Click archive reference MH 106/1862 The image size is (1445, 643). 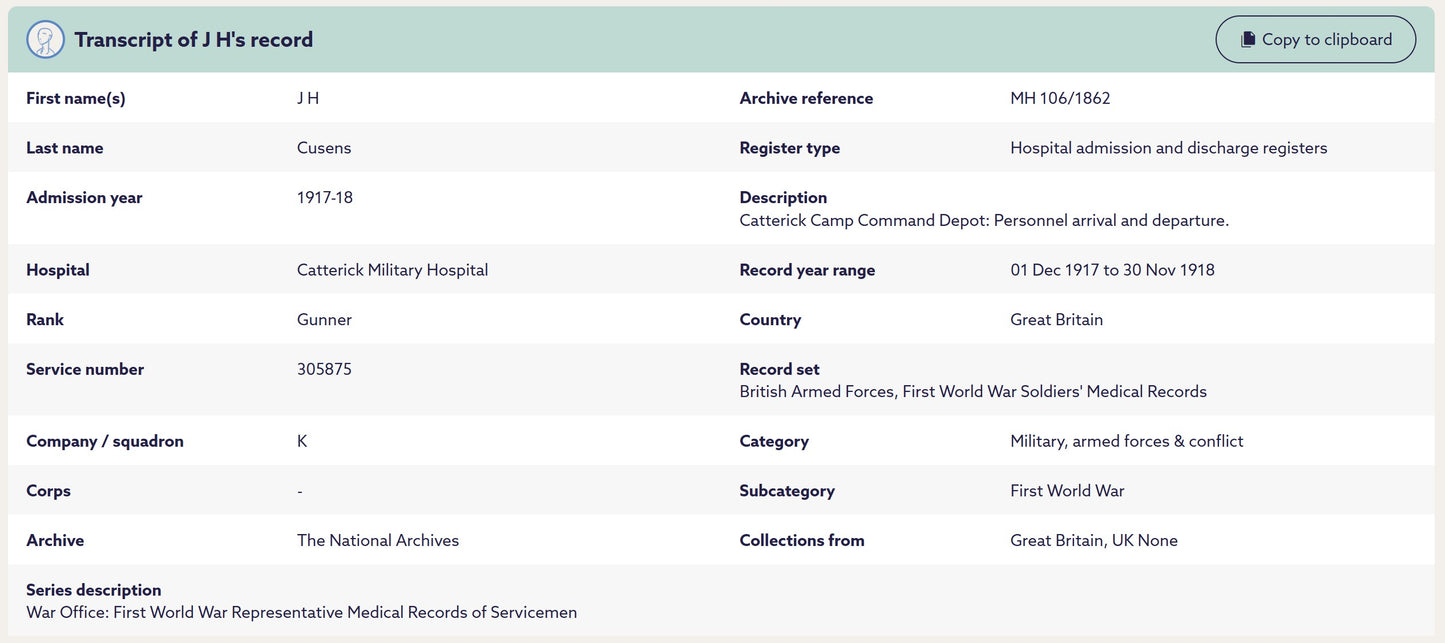(1060, 98)
